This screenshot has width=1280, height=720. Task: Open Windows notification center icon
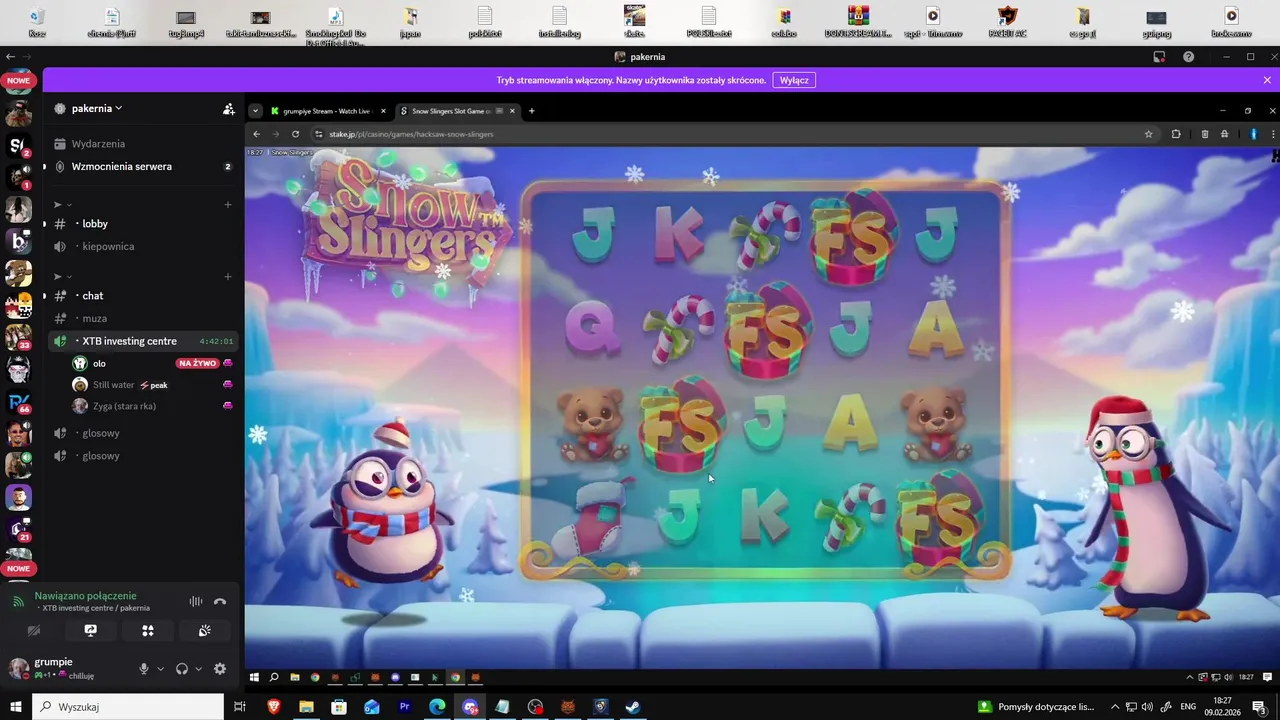point(1259,707)
